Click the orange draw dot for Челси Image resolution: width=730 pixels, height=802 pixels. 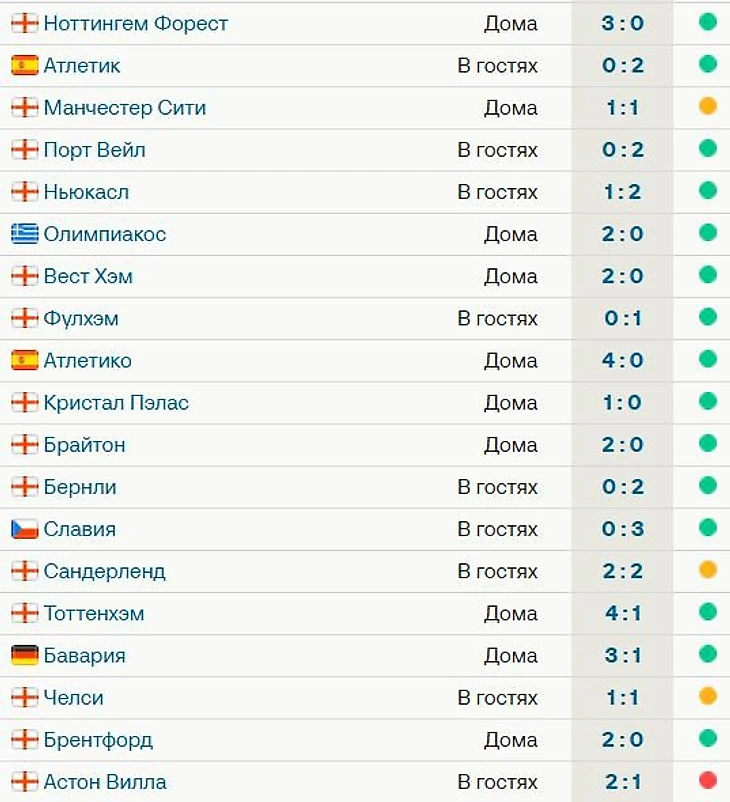click(708, 696)
